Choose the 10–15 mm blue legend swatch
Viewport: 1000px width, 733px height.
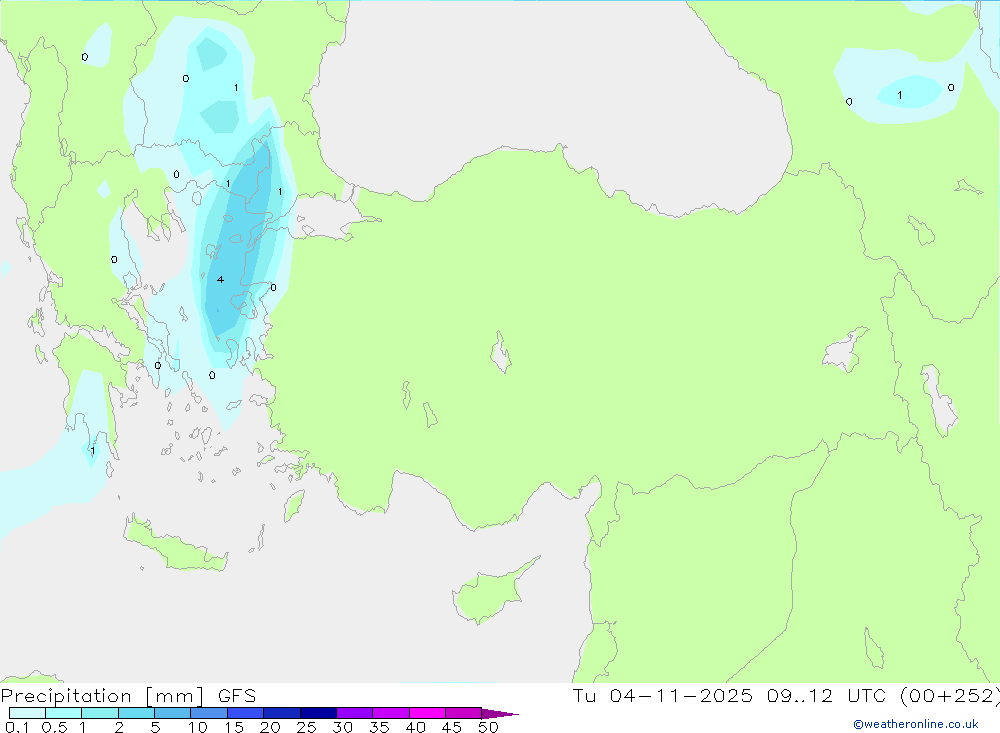point(209,713)
